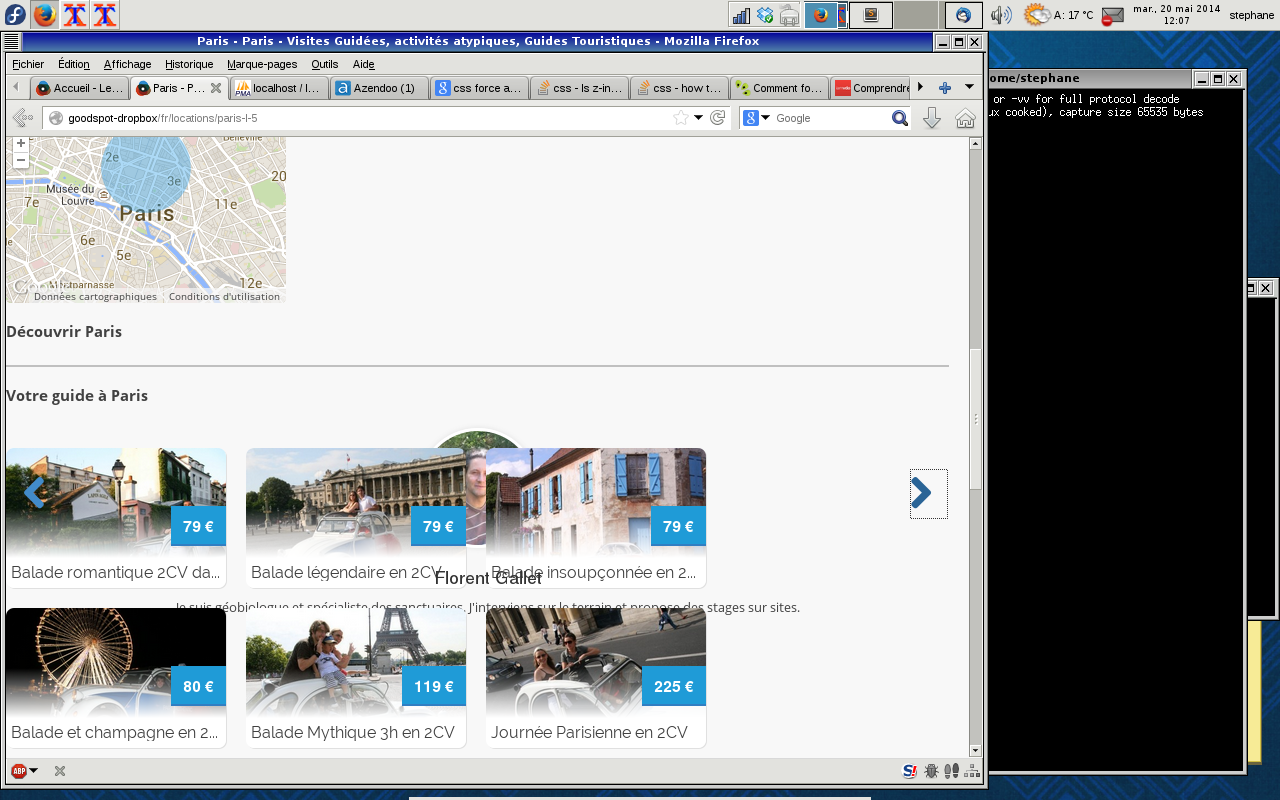Bookmark this page with the star icon

pos(681,118)
